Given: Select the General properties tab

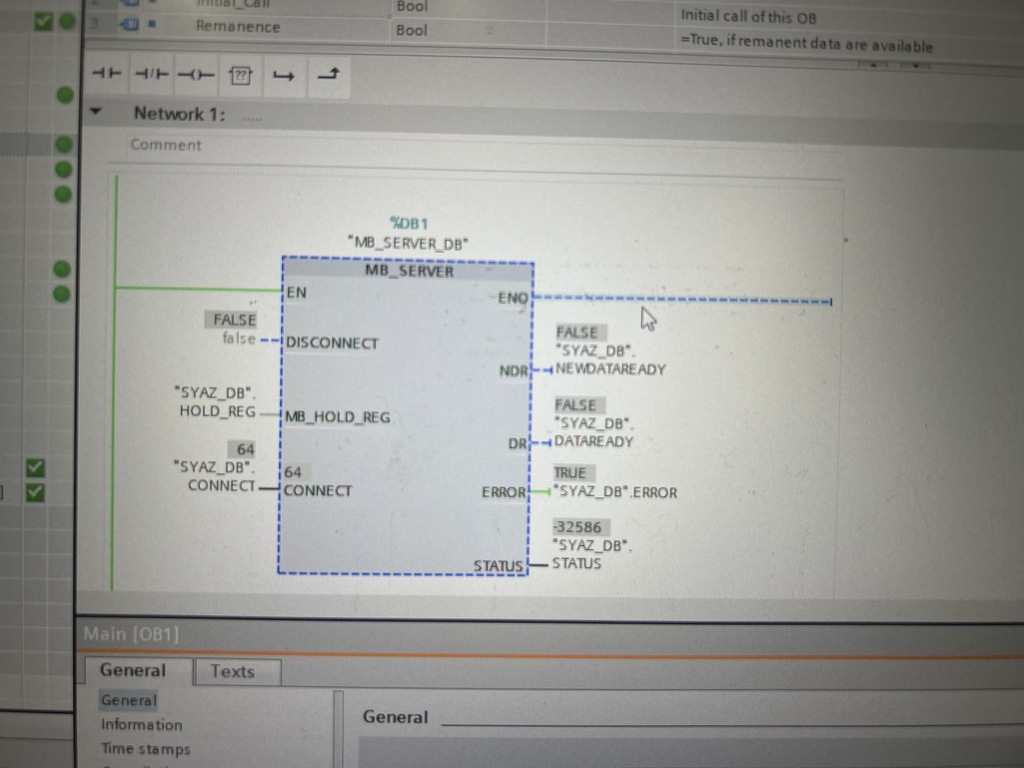Looking at the screenshot, I should click(133, 670).
